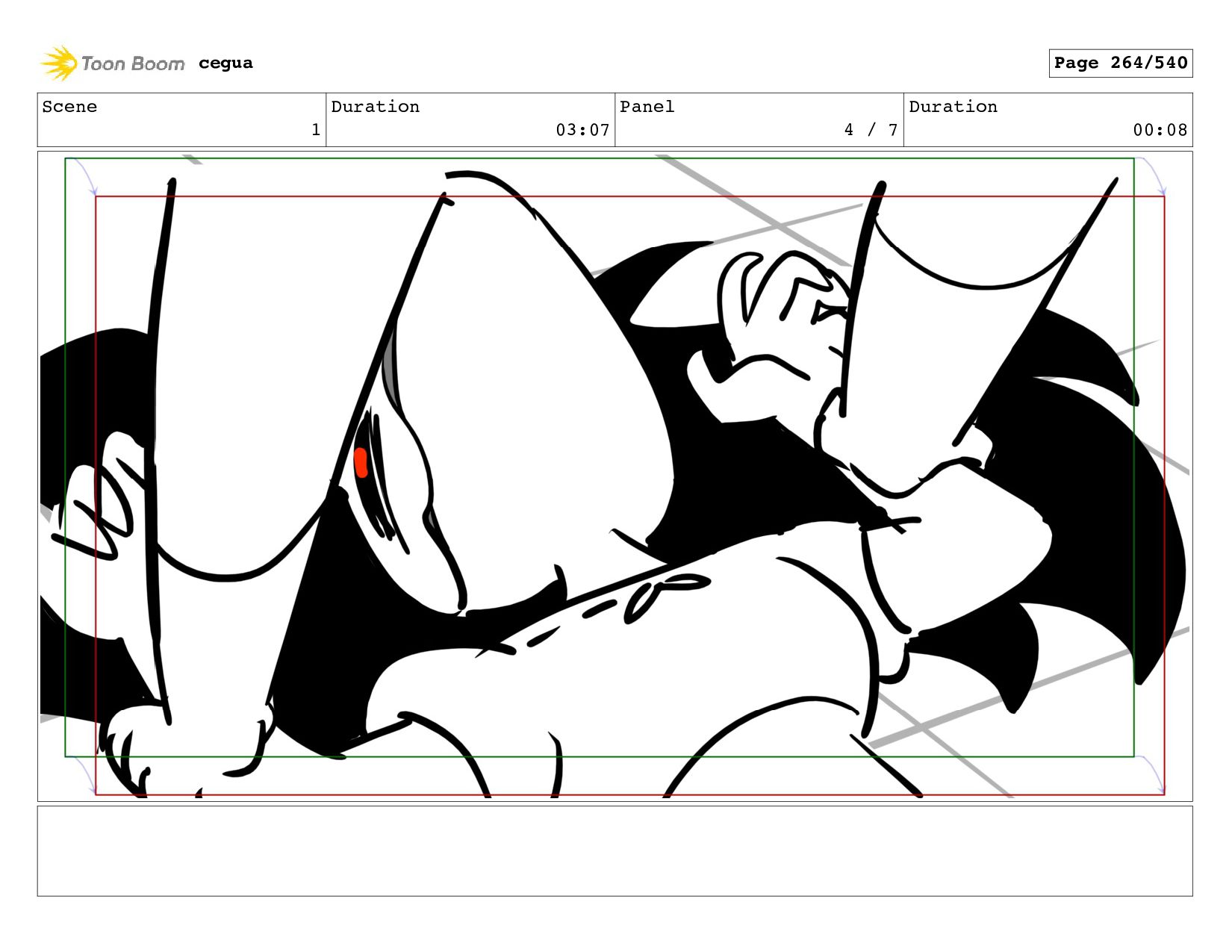The height and width of the screenshot is (952, 1232).
Task: Click the 'Panel' header label
Action: [x=647, y=107]
